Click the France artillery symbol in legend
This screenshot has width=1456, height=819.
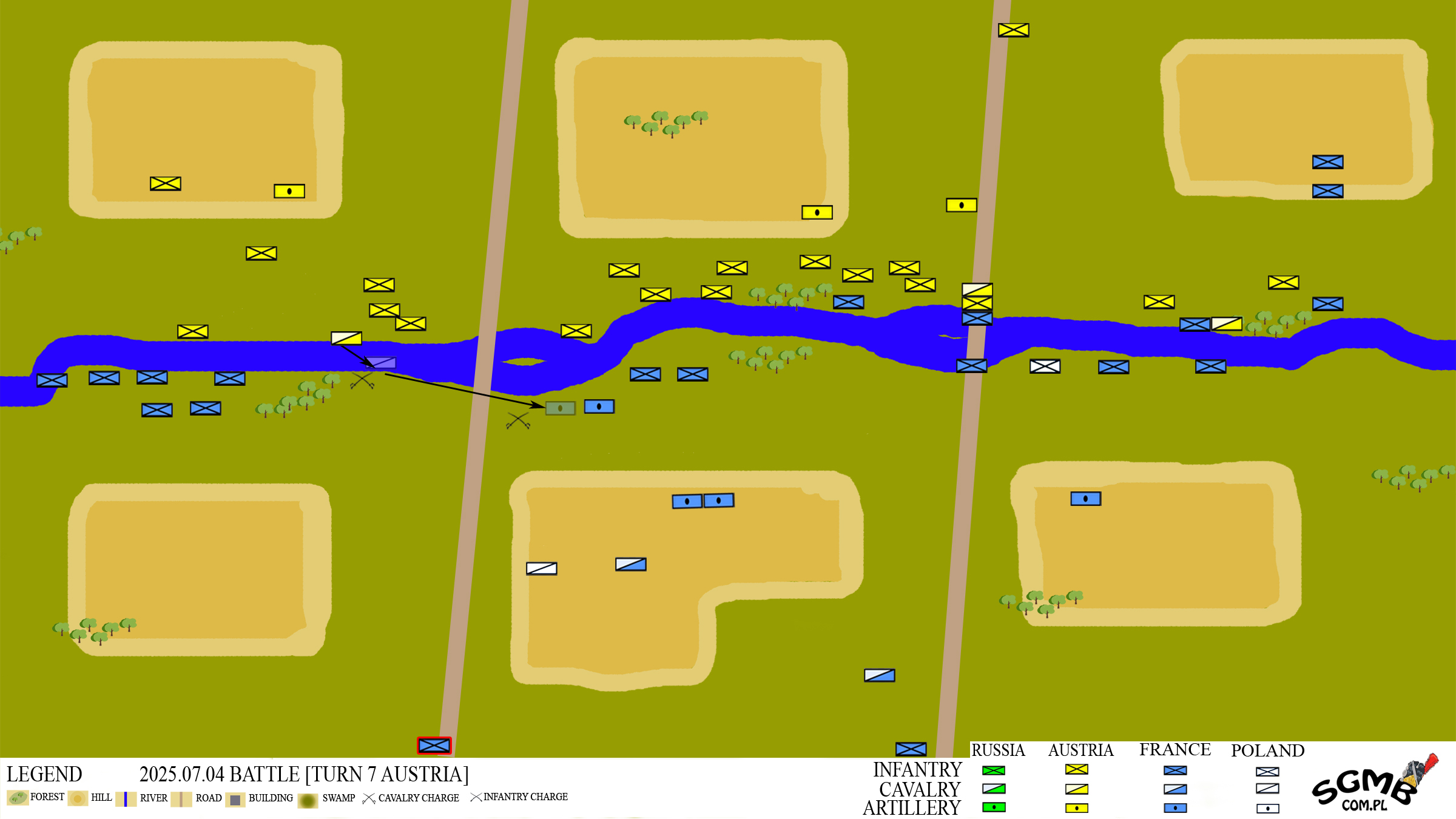point(1175,808)
